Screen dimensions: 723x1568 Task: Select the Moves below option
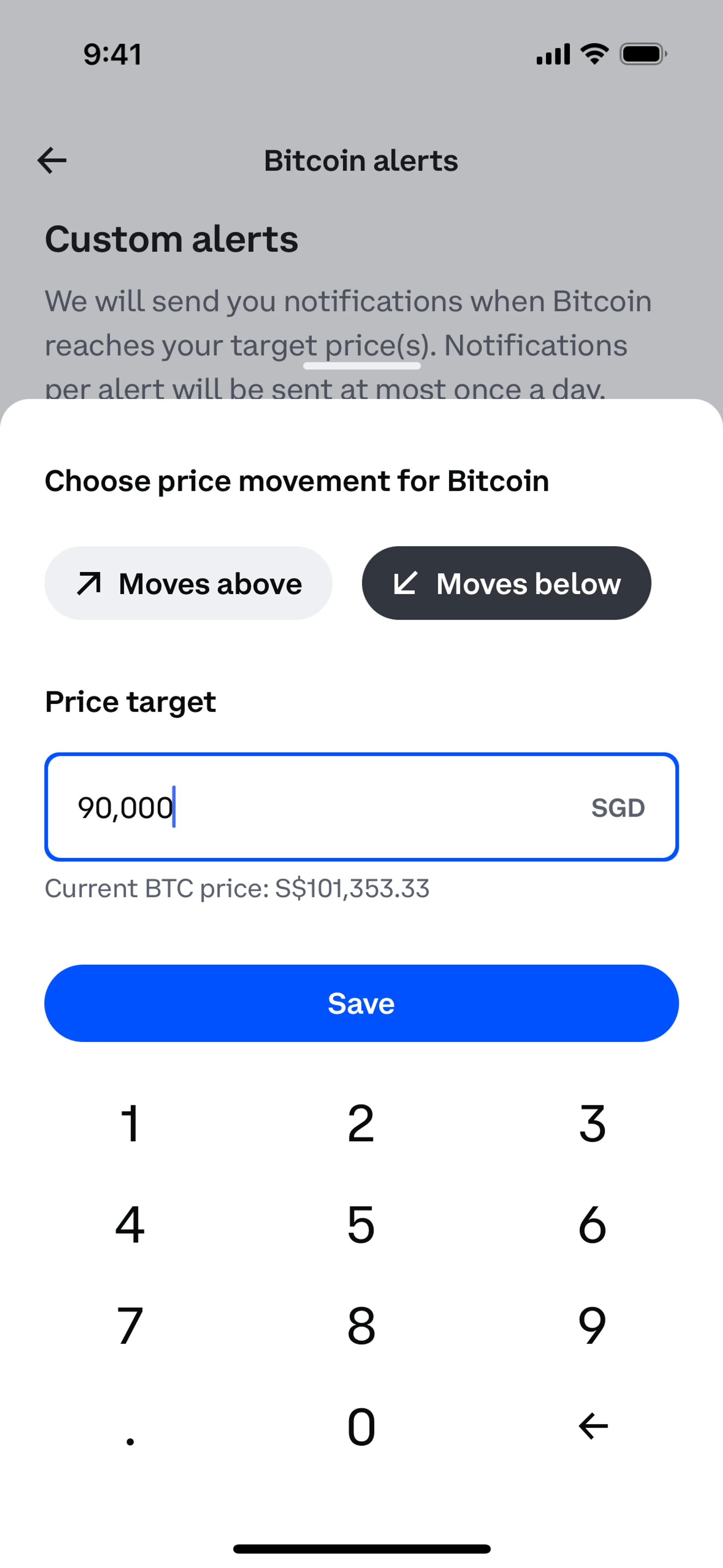(x=506, y=583)
